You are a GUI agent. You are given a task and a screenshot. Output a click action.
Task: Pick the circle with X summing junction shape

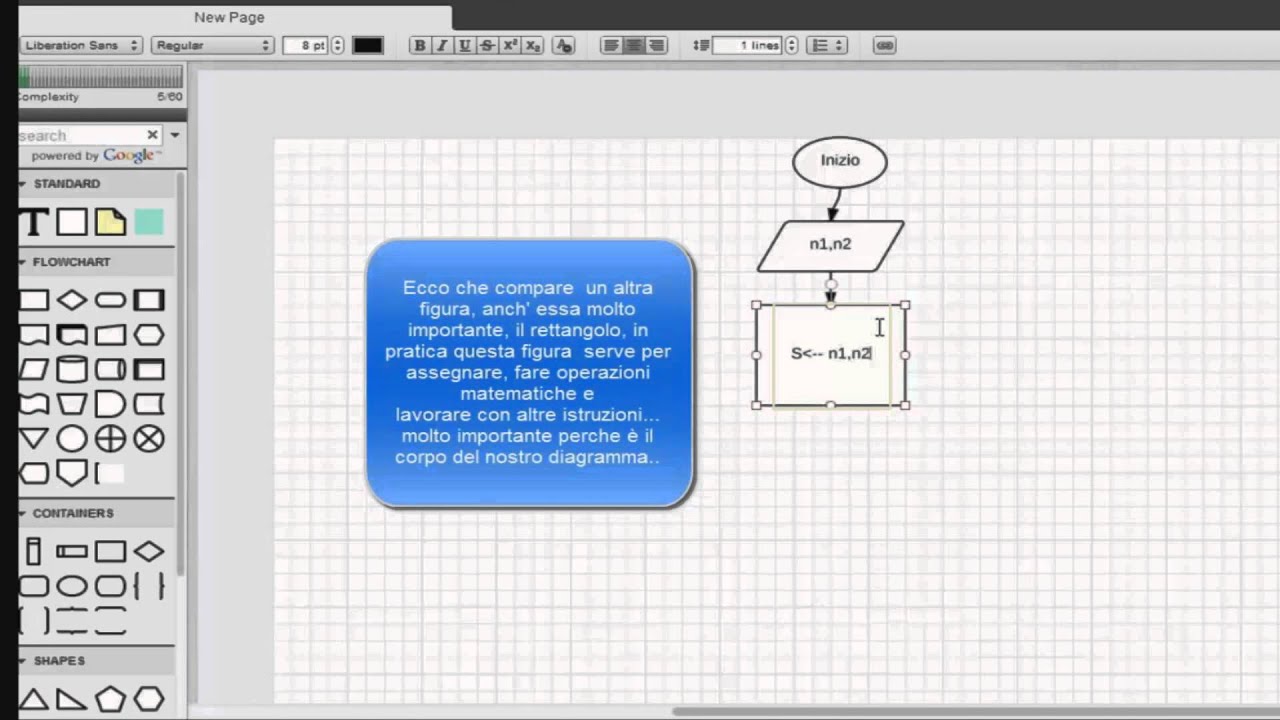point(149,438)
